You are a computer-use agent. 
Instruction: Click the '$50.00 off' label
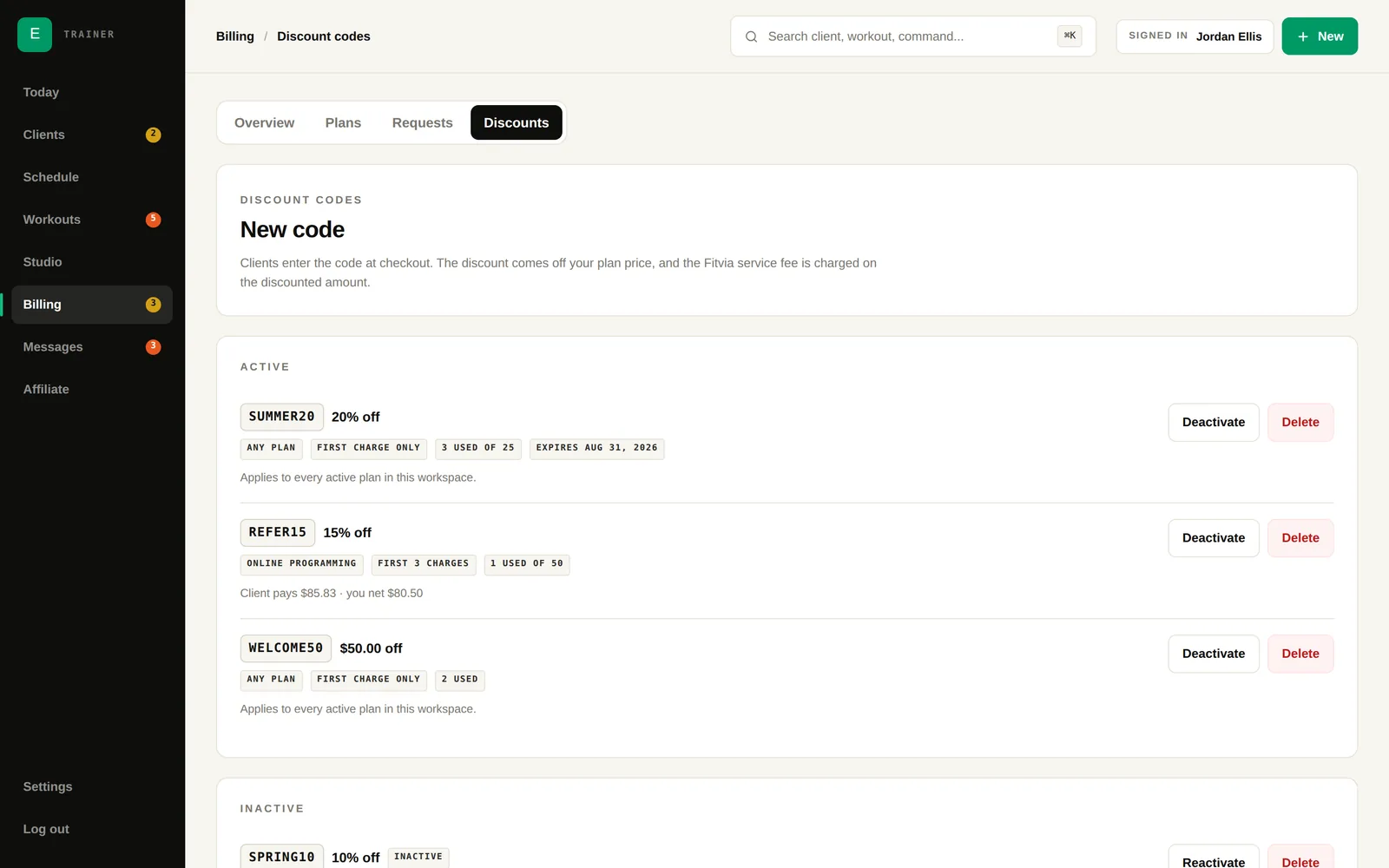[x=372, y=648]
